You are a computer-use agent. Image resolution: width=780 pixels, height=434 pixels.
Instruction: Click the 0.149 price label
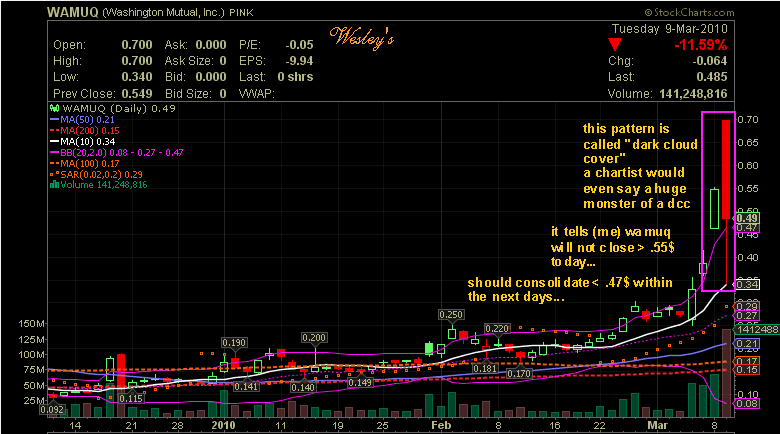[x=360, y=382]
